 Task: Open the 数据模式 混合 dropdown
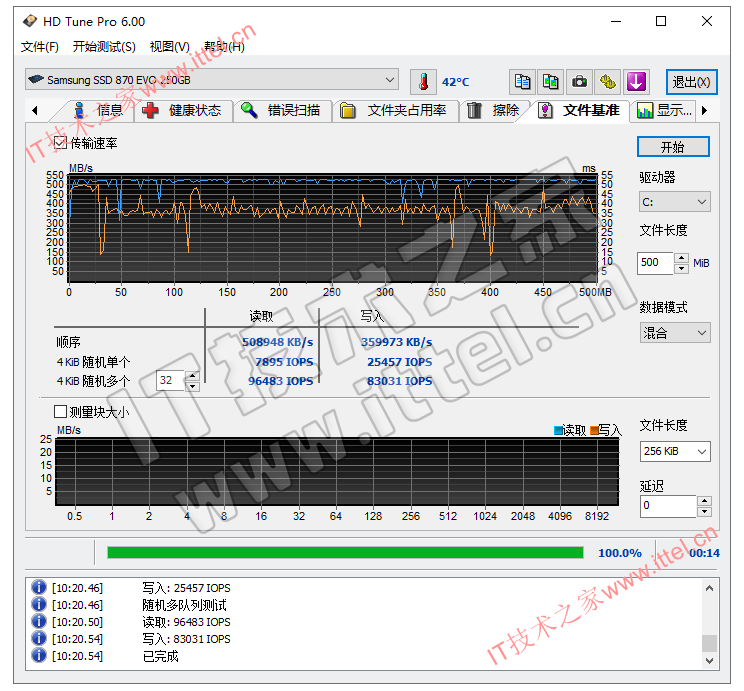coord(674,332)
